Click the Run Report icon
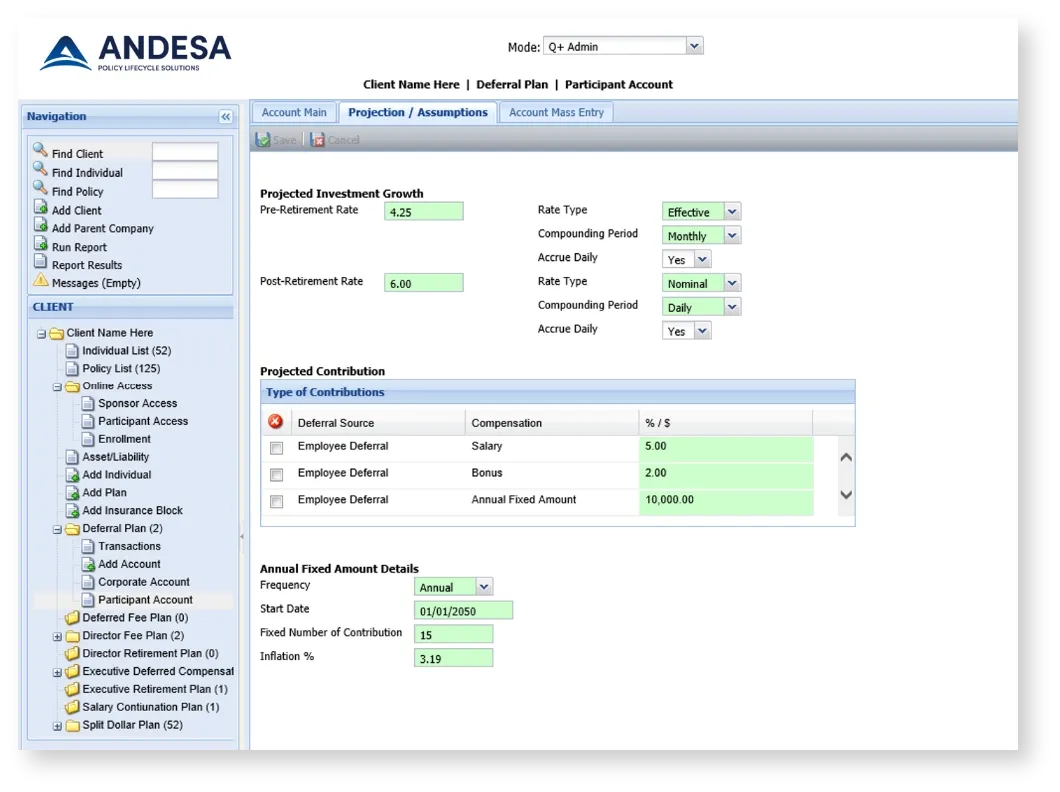 click(41, 244)
